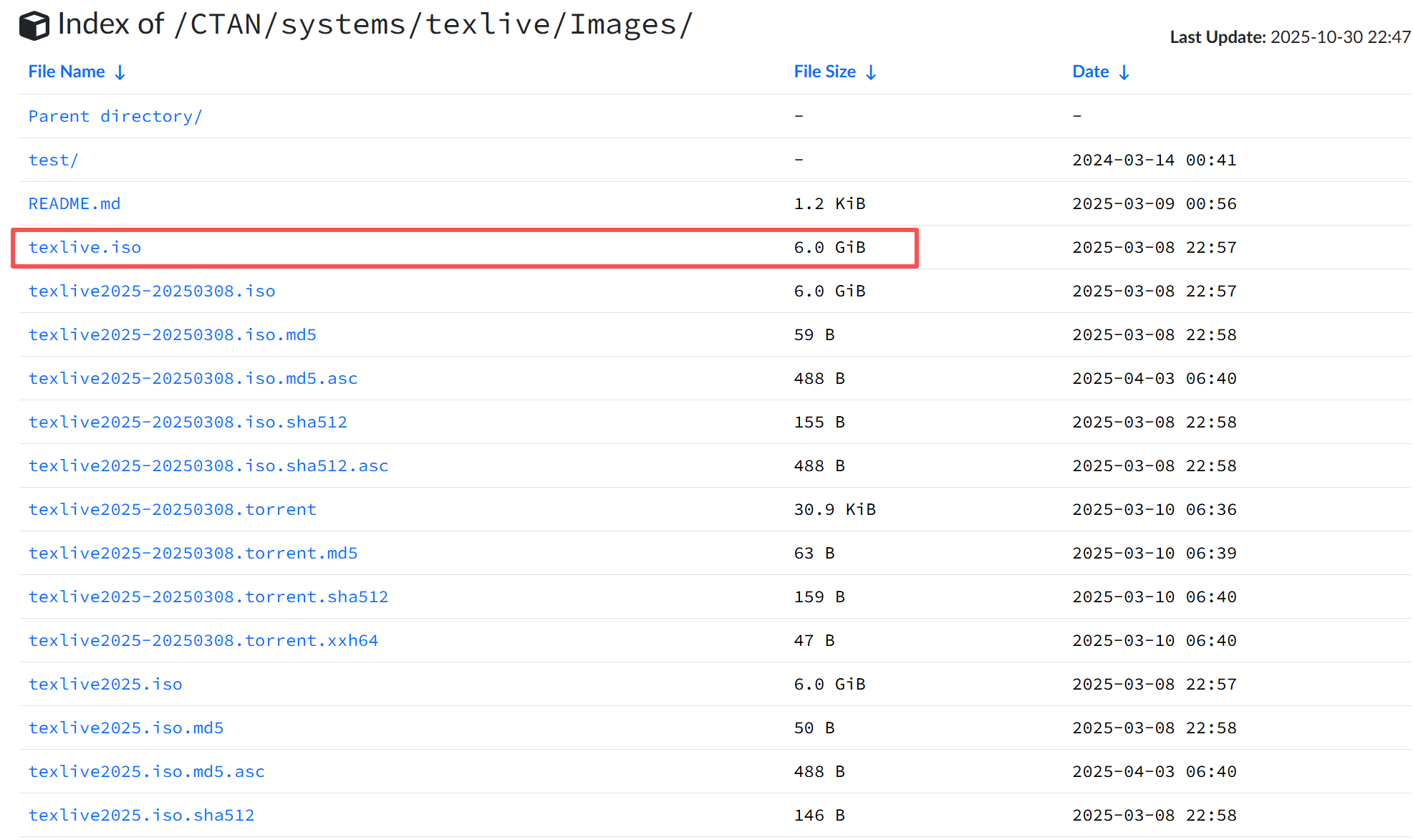Open the test/ folder
This screenshot has width=1413, height=840.
[x=53, y=160]
